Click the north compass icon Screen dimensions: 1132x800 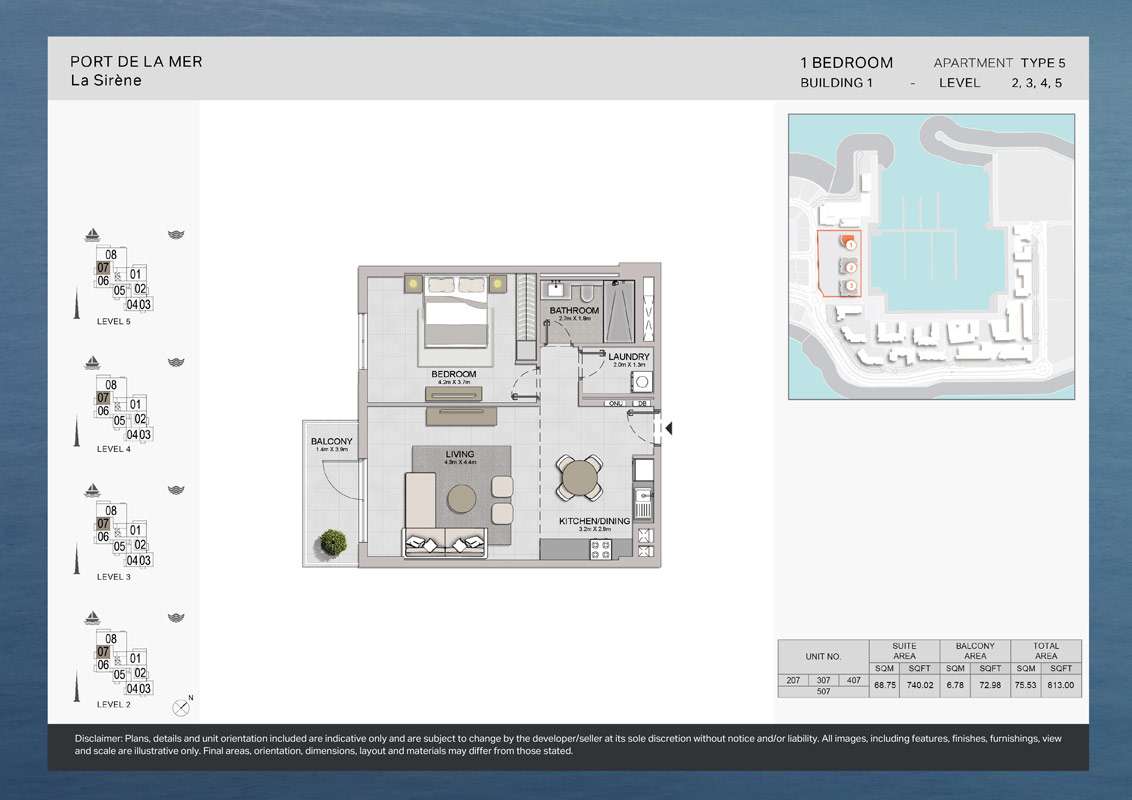click(181, 706)
